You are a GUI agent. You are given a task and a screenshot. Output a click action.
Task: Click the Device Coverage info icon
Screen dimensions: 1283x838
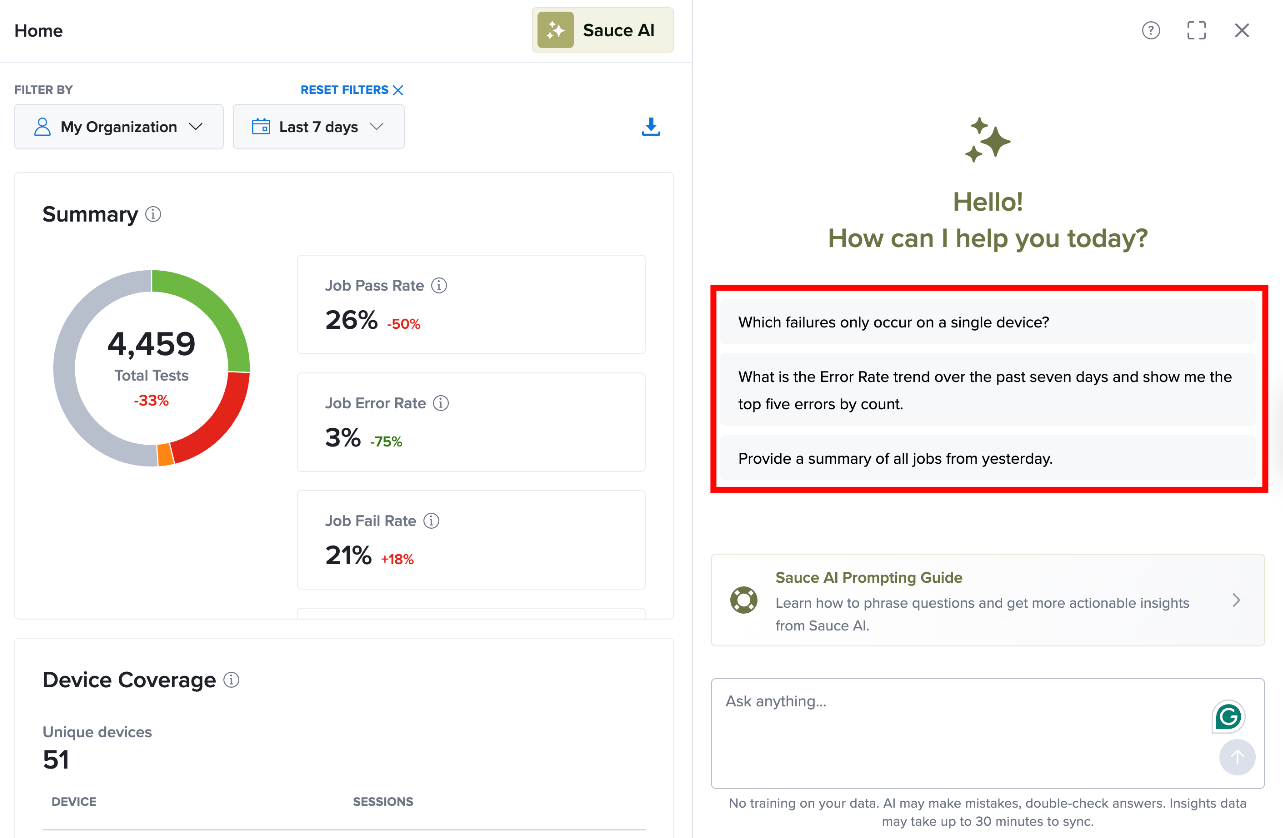coord(231,680)
